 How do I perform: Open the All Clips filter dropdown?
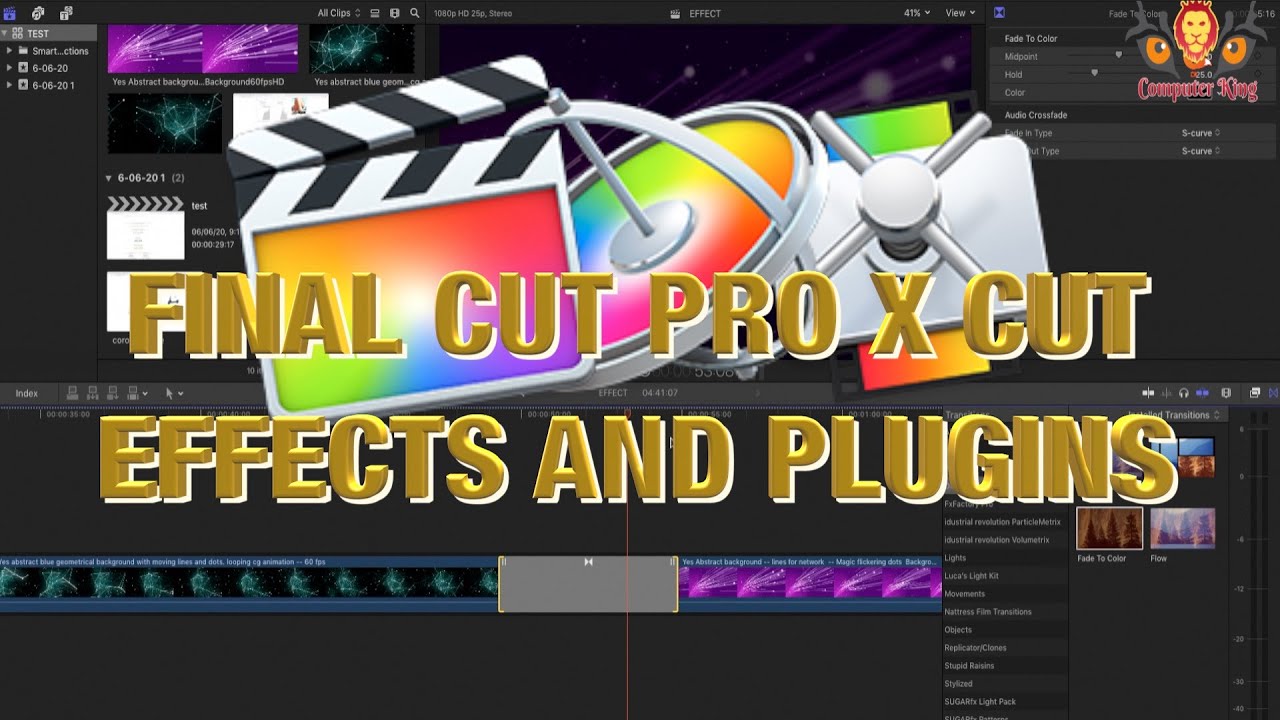(338, 13)
